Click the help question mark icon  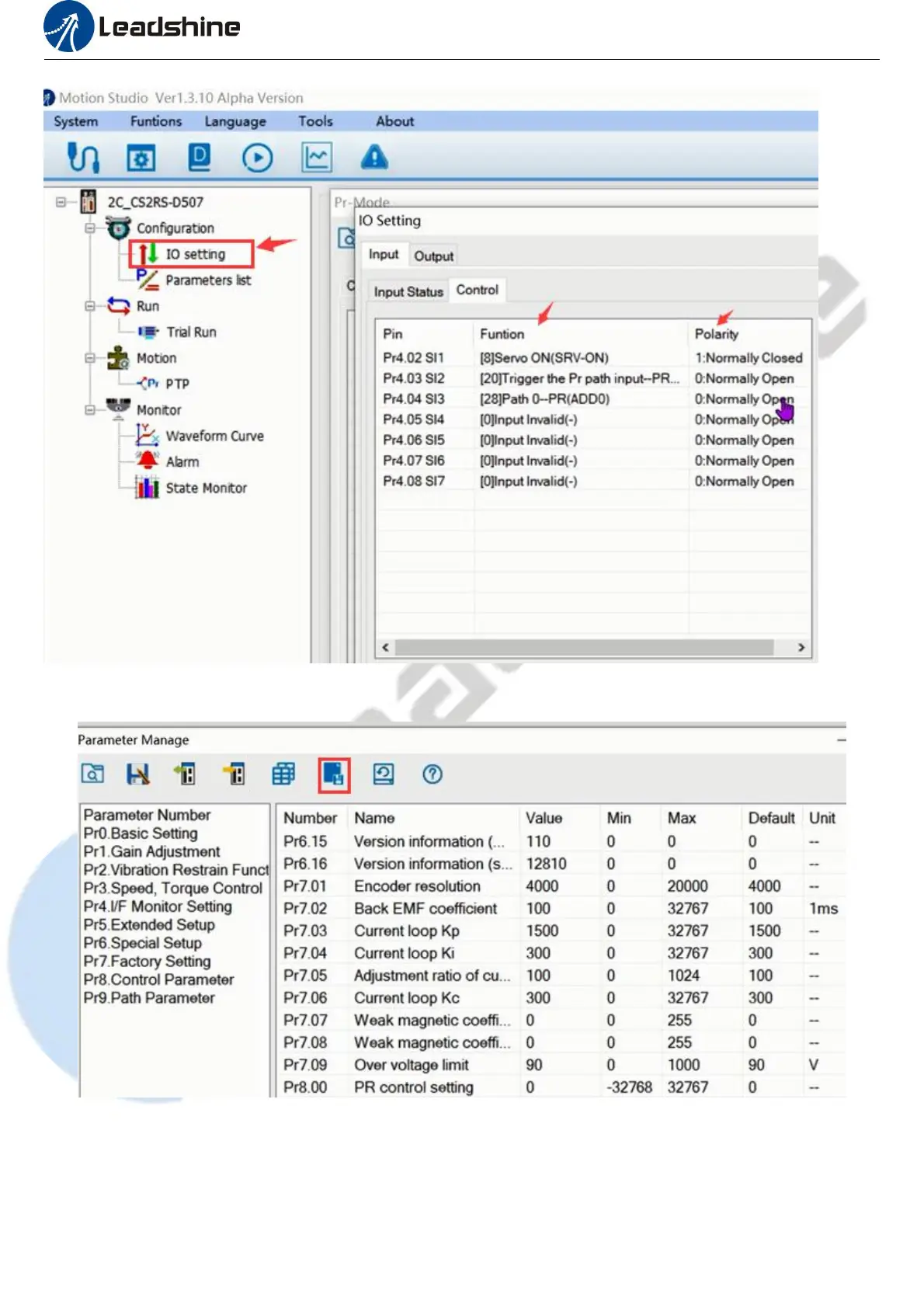point(432,774)
